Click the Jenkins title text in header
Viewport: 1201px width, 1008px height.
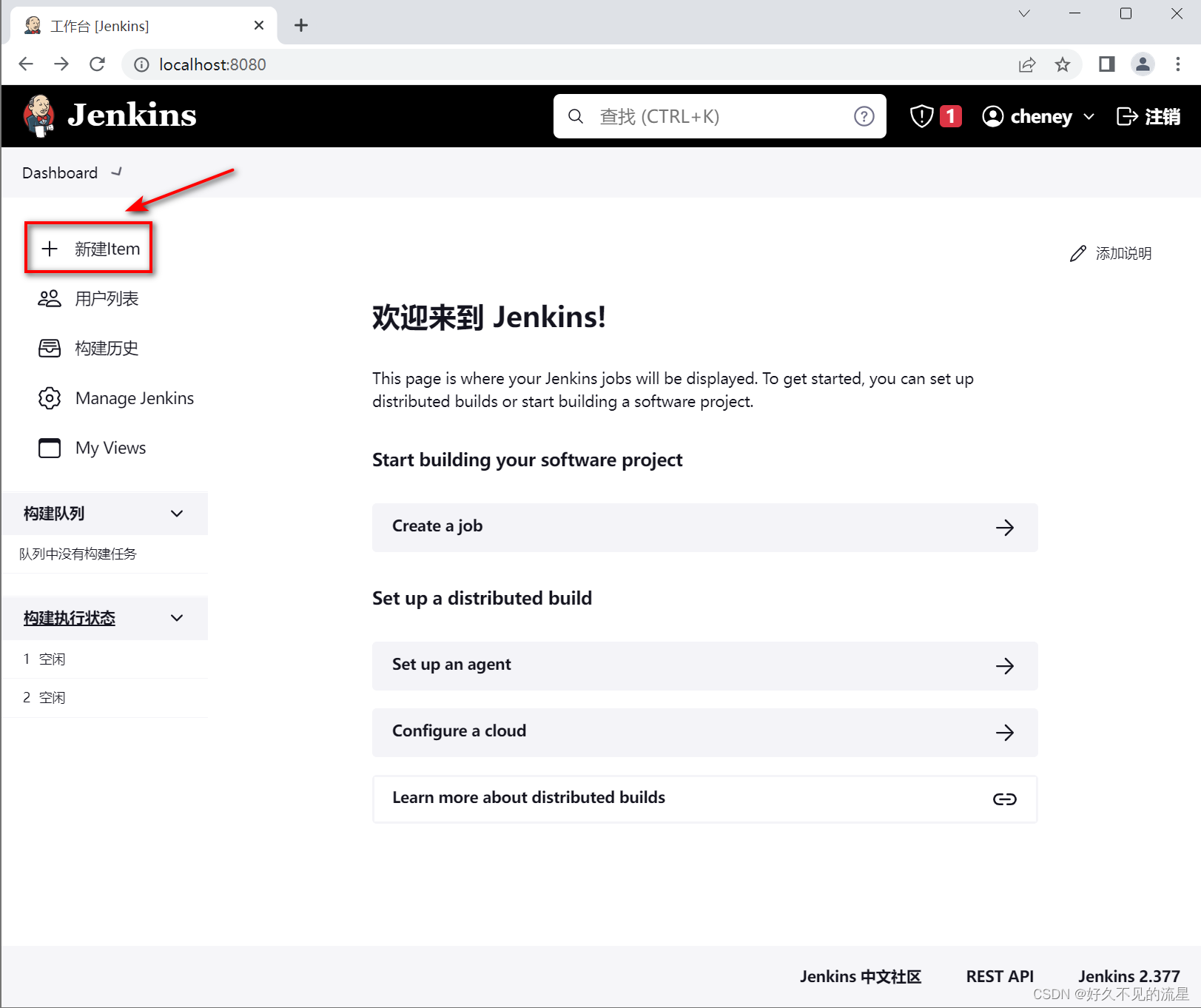click(x=132, y=115)
